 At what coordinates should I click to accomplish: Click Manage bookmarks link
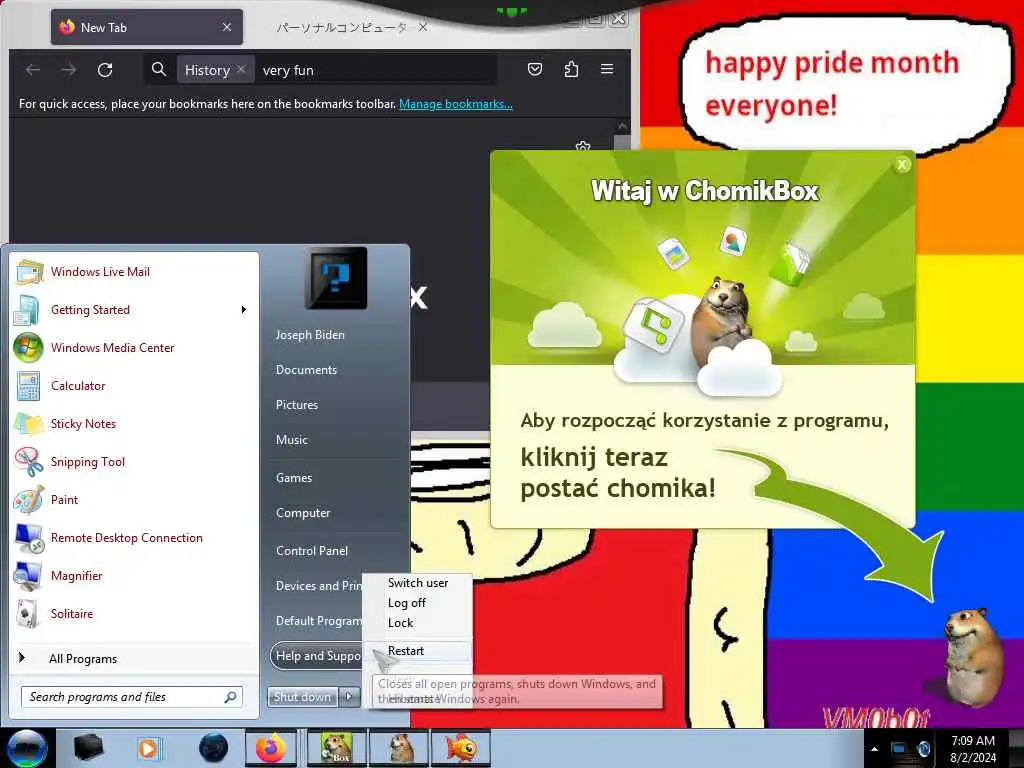click(x=456, y=104)
